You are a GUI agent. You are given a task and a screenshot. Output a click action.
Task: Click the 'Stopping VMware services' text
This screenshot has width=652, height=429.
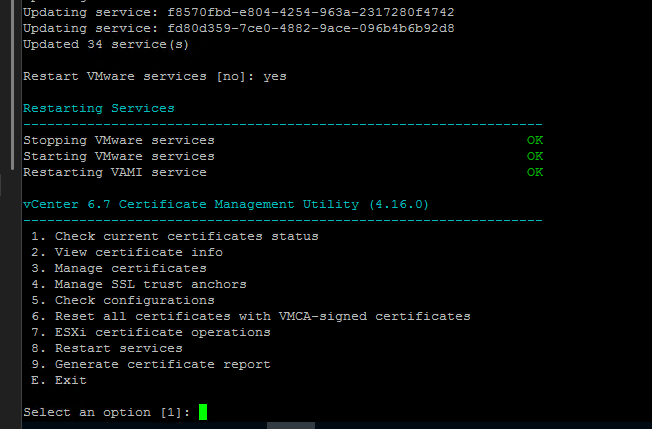tap(119, 141)
